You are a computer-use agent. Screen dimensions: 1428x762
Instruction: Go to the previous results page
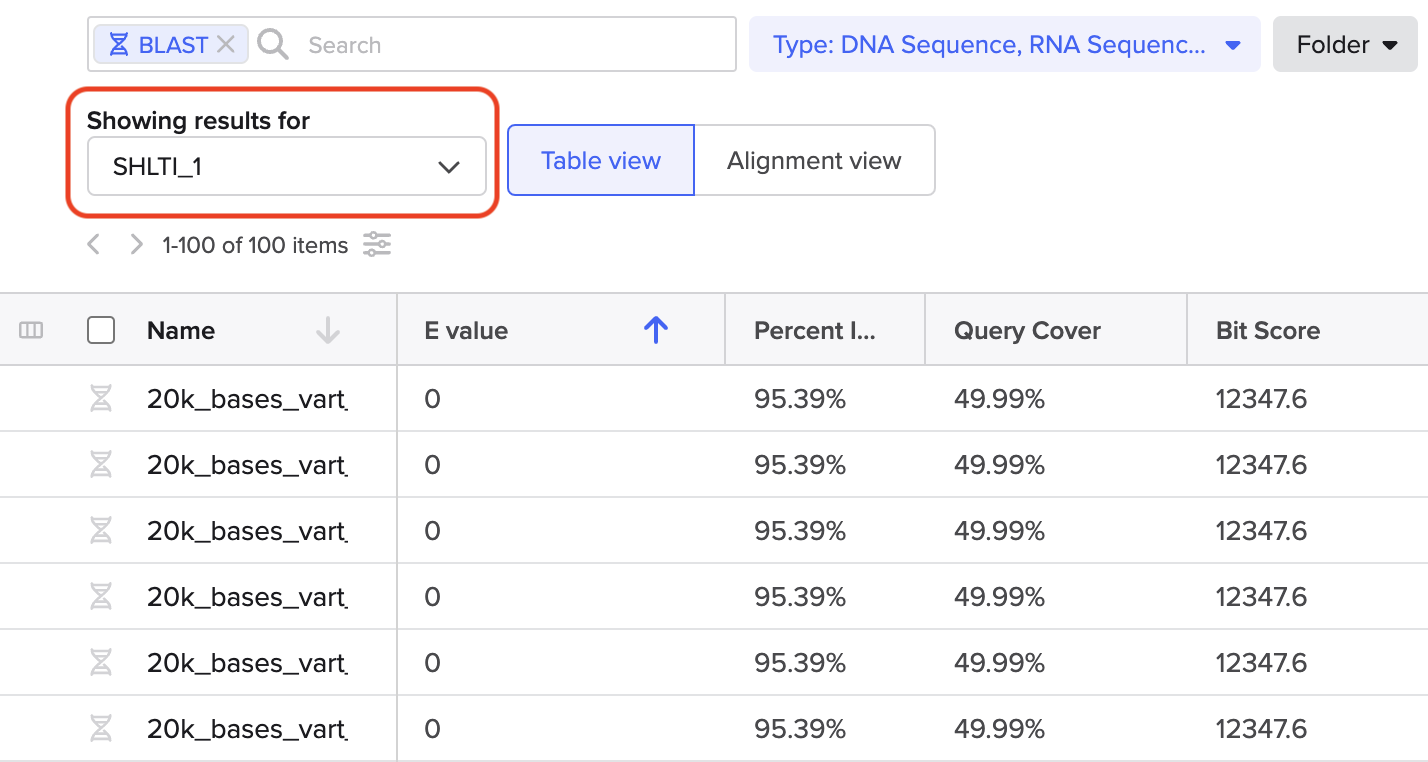[x=94, y=245]
